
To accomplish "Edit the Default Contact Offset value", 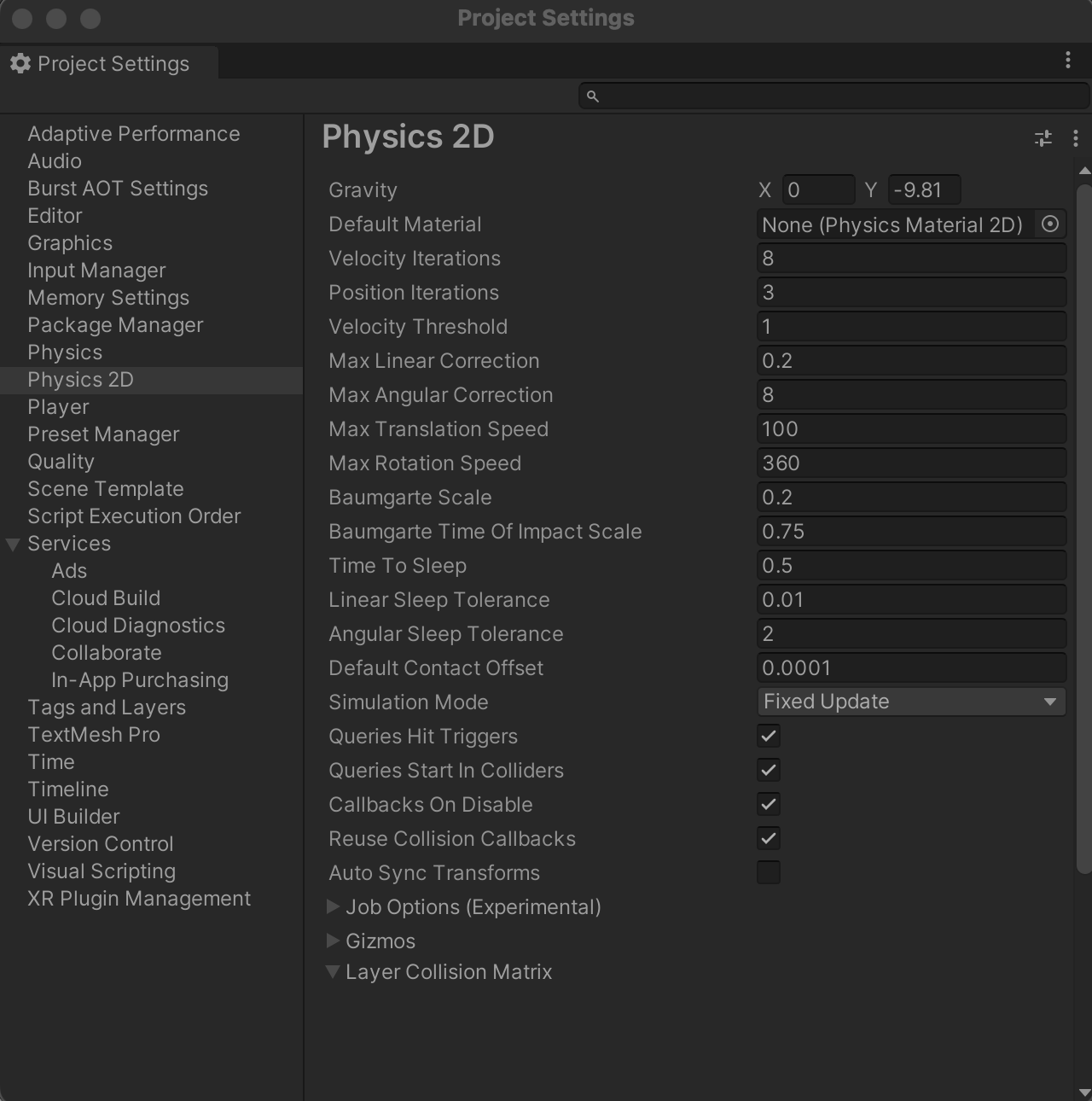I will 911,667.
